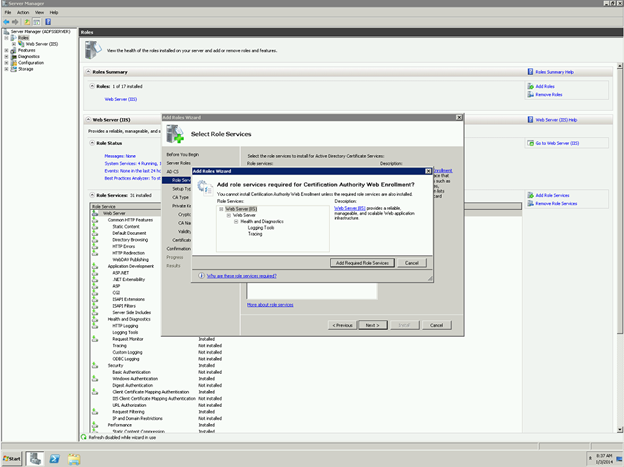
Task: Select 'Tracing' in dialog role services tree
Action: coord(255,234)
